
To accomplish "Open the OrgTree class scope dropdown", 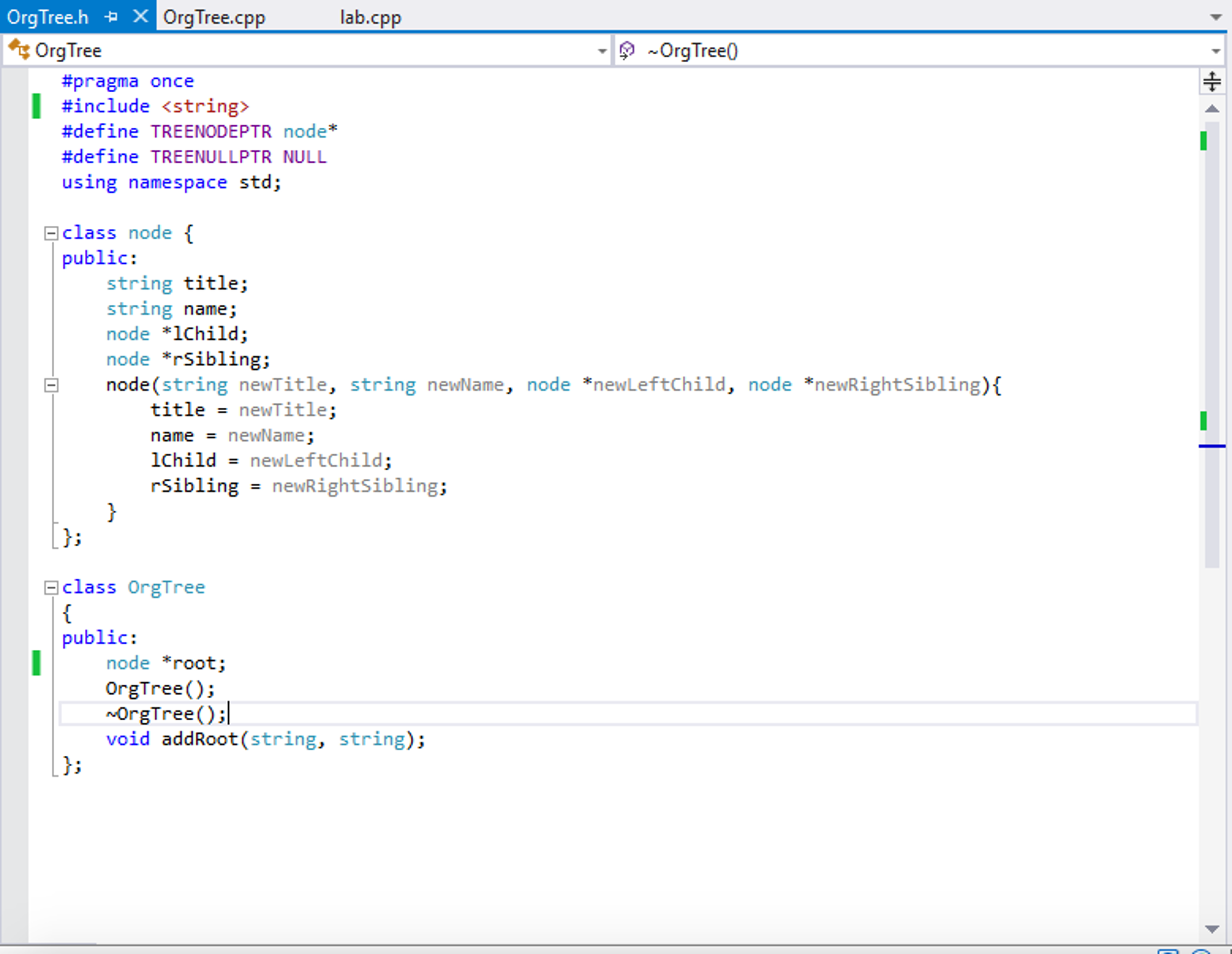I will [x=602, y=51].
